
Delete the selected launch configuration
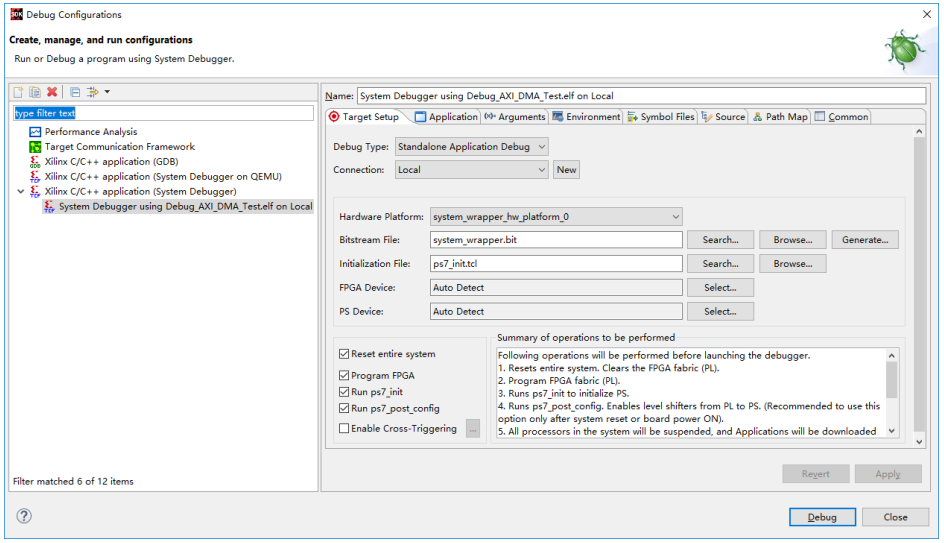52,92
